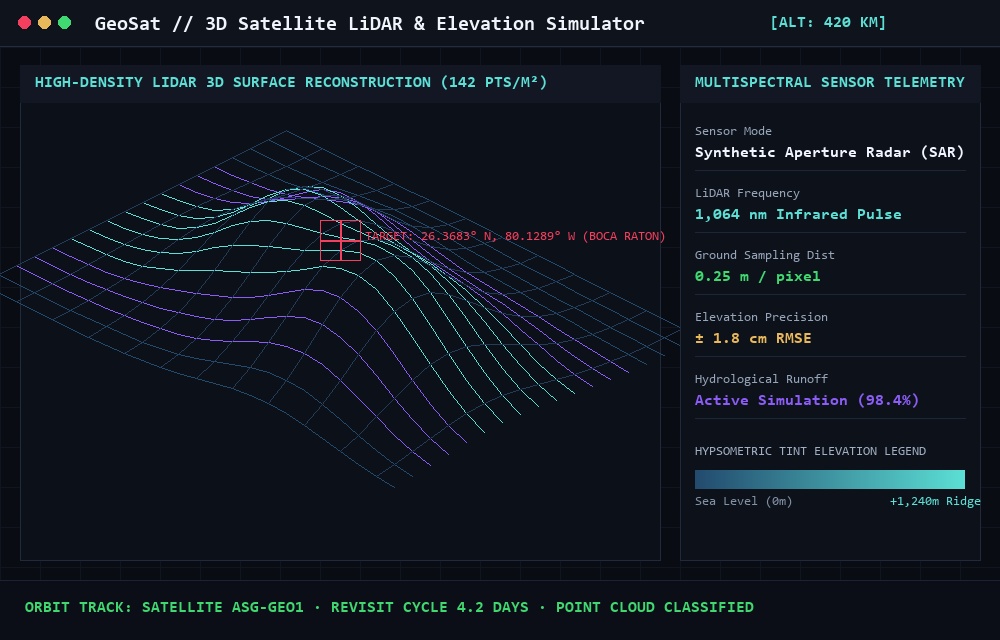The image size is (1000, 640).
Task: Select the Active Simulation (98.4%) value
Action: [x=807, y=400]
